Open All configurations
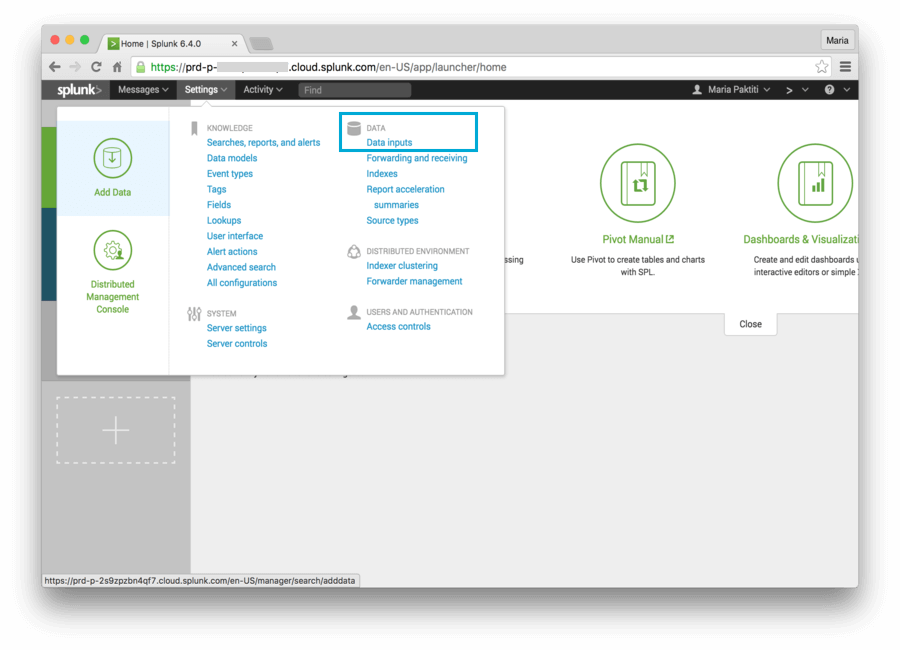The width and height of the screenshot is (900, 650). (242, 283)
